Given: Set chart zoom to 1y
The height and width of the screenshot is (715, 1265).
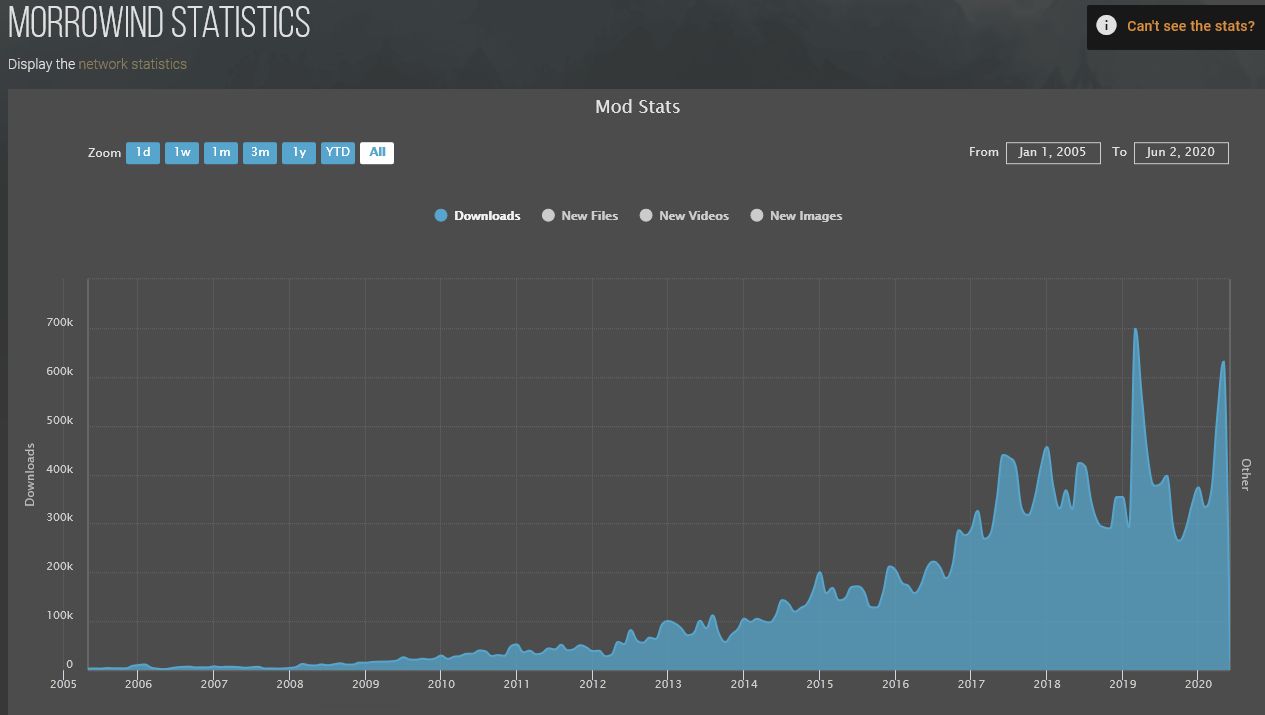Looking at the screenshot, I should click(299, 153).
